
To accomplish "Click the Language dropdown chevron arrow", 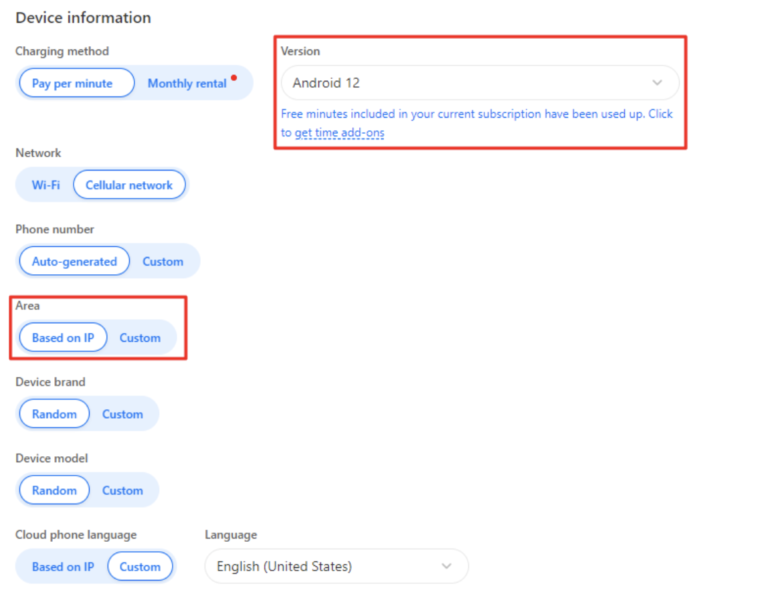I will click(x=446, y=566).
